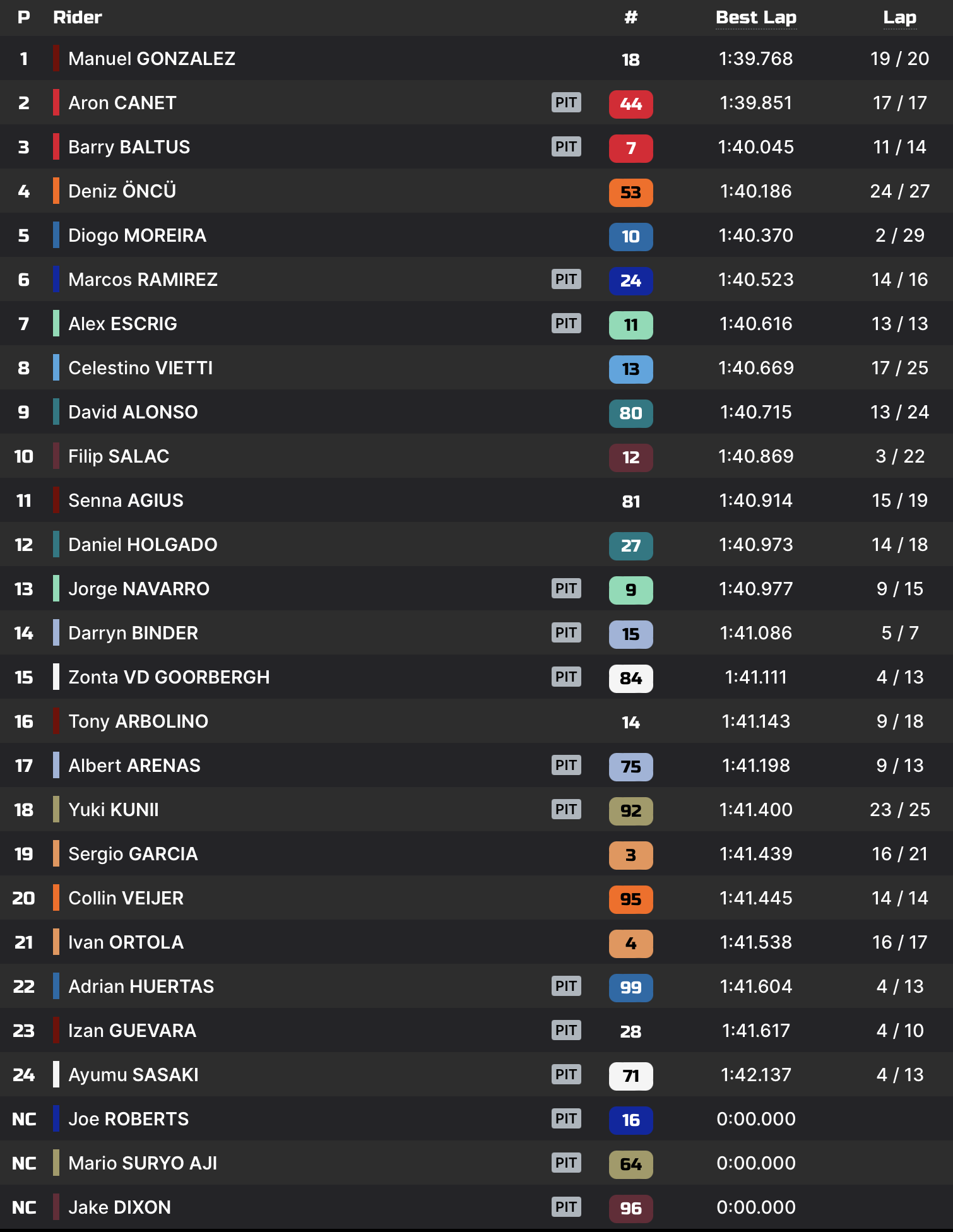Viewport: 953px width, 1232px height.
Task: Click the Rider column header
Action: coord(77,18)
